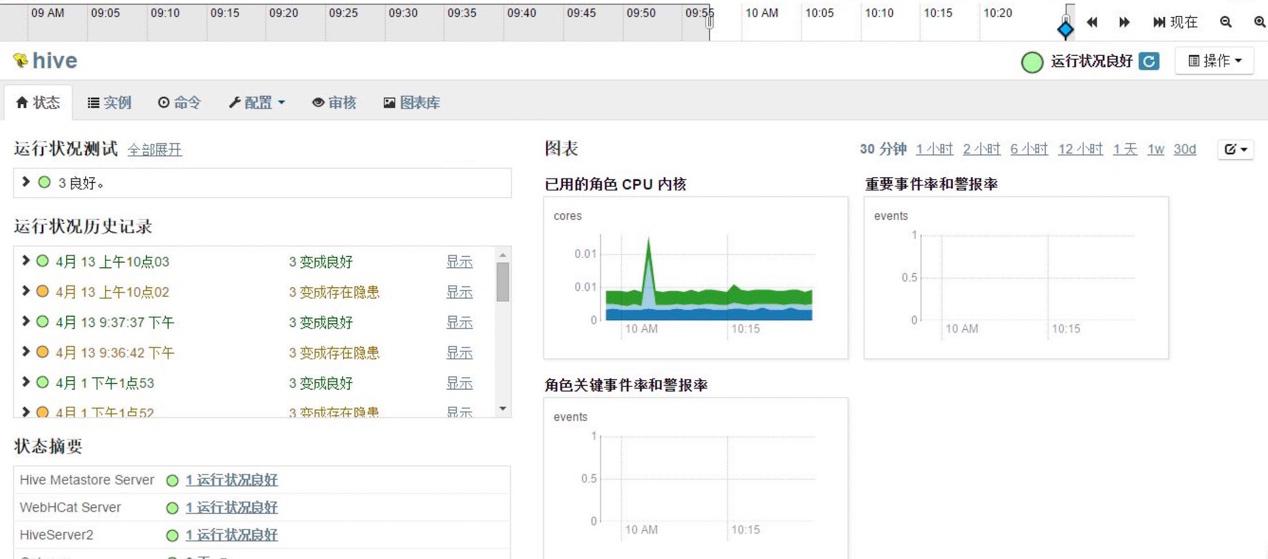Screen dimensions: 1268x559
Task: Click the blue diamond timeline marker
Action: pyautogui.click(x=1066, y=29)
